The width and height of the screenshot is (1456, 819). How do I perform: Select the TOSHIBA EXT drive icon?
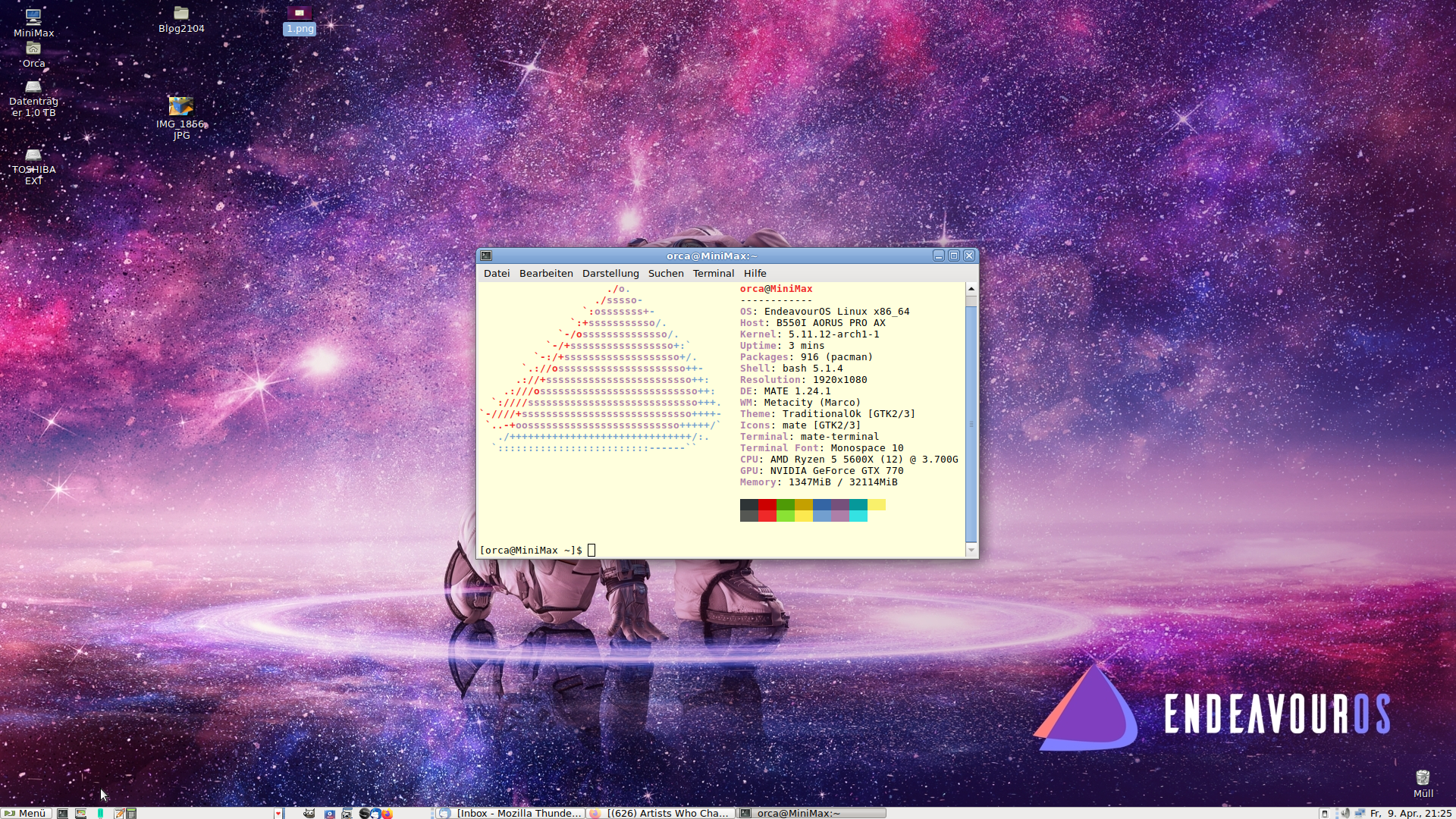tap(33, 166)
